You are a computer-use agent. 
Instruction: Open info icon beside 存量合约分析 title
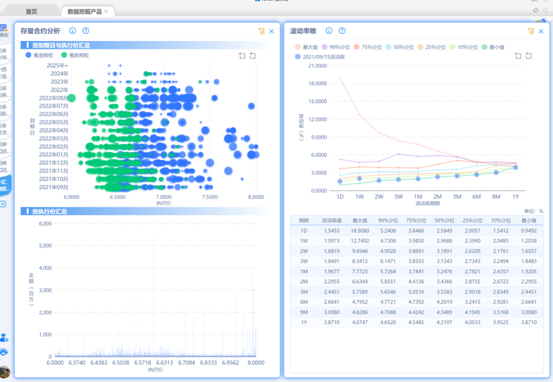point(73,31)
